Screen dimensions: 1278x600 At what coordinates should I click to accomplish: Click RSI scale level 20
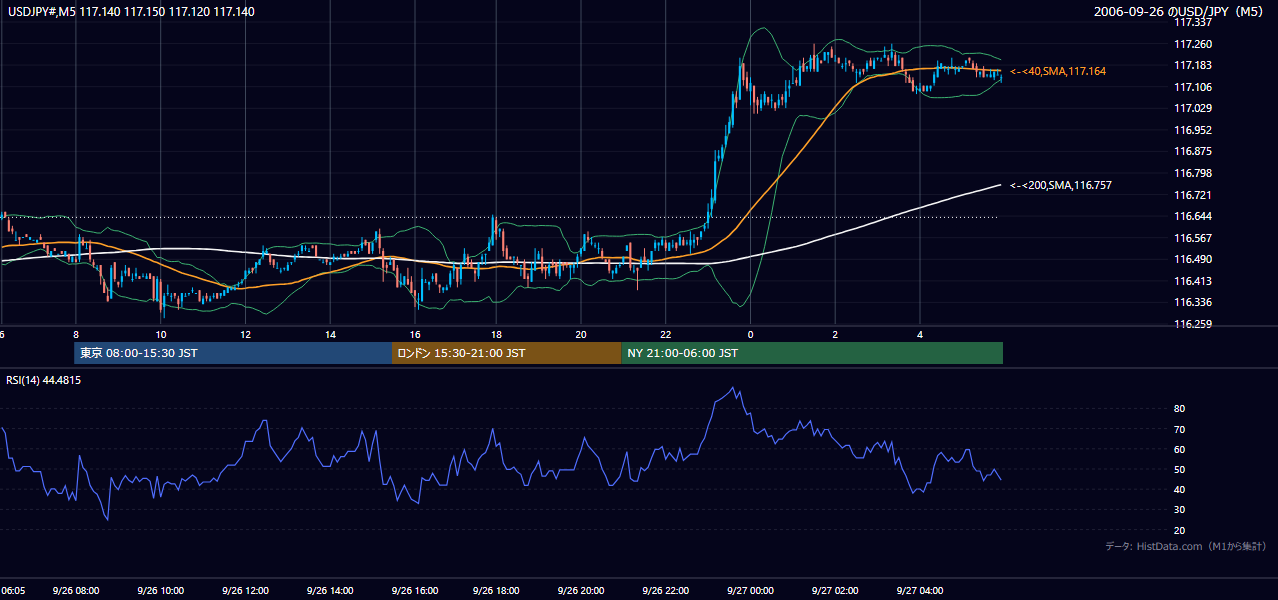(x=1180, y=530)
